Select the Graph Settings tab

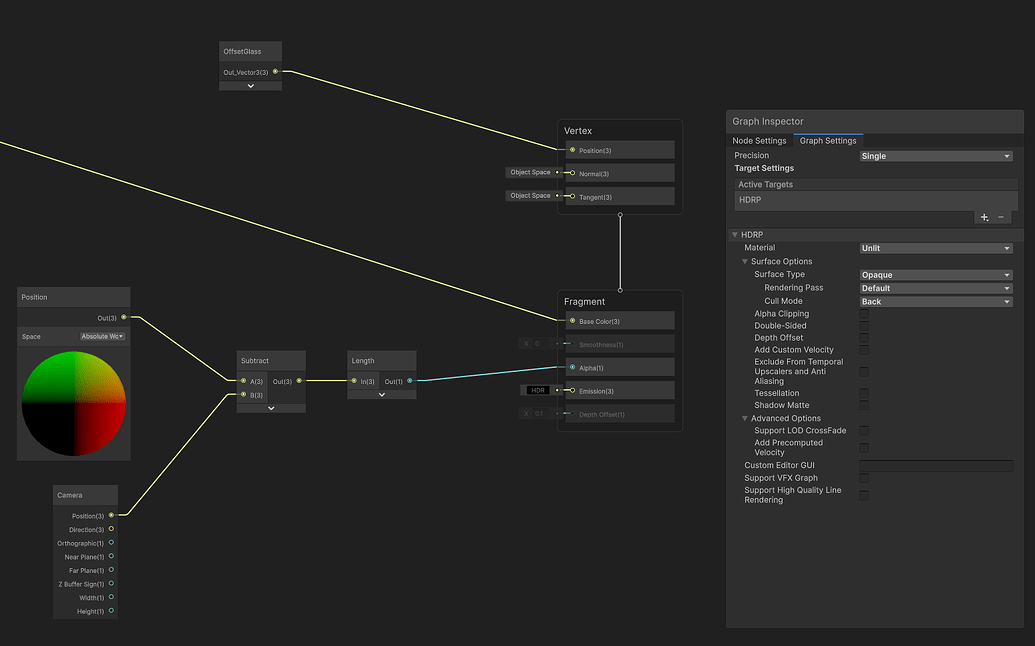(827, 141)
